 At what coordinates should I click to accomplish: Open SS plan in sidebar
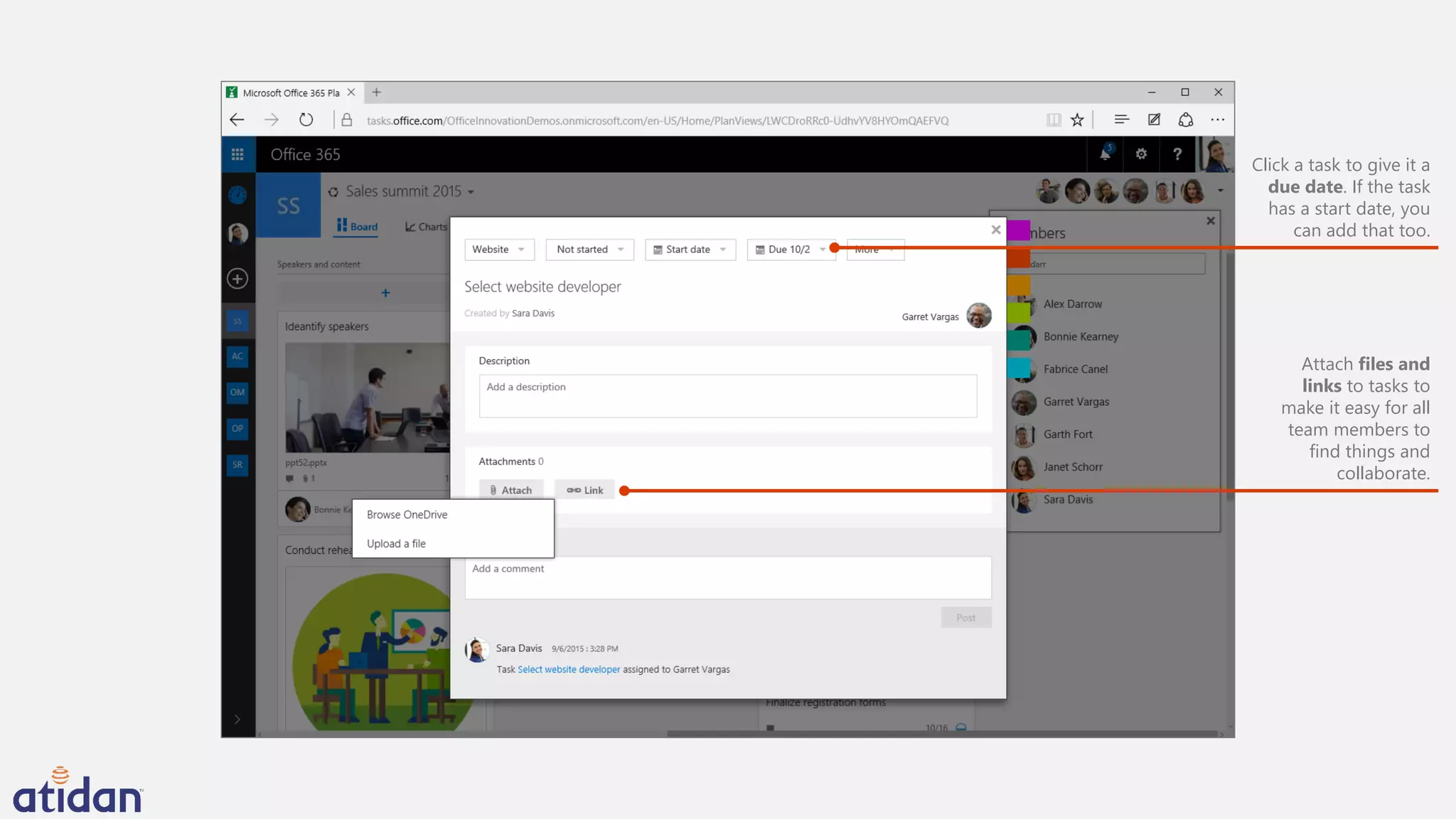[237, 321]
